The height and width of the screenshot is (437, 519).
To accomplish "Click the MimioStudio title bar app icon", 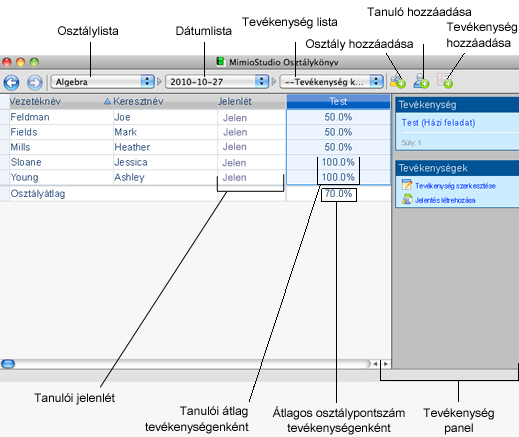I will coord(220,62).
